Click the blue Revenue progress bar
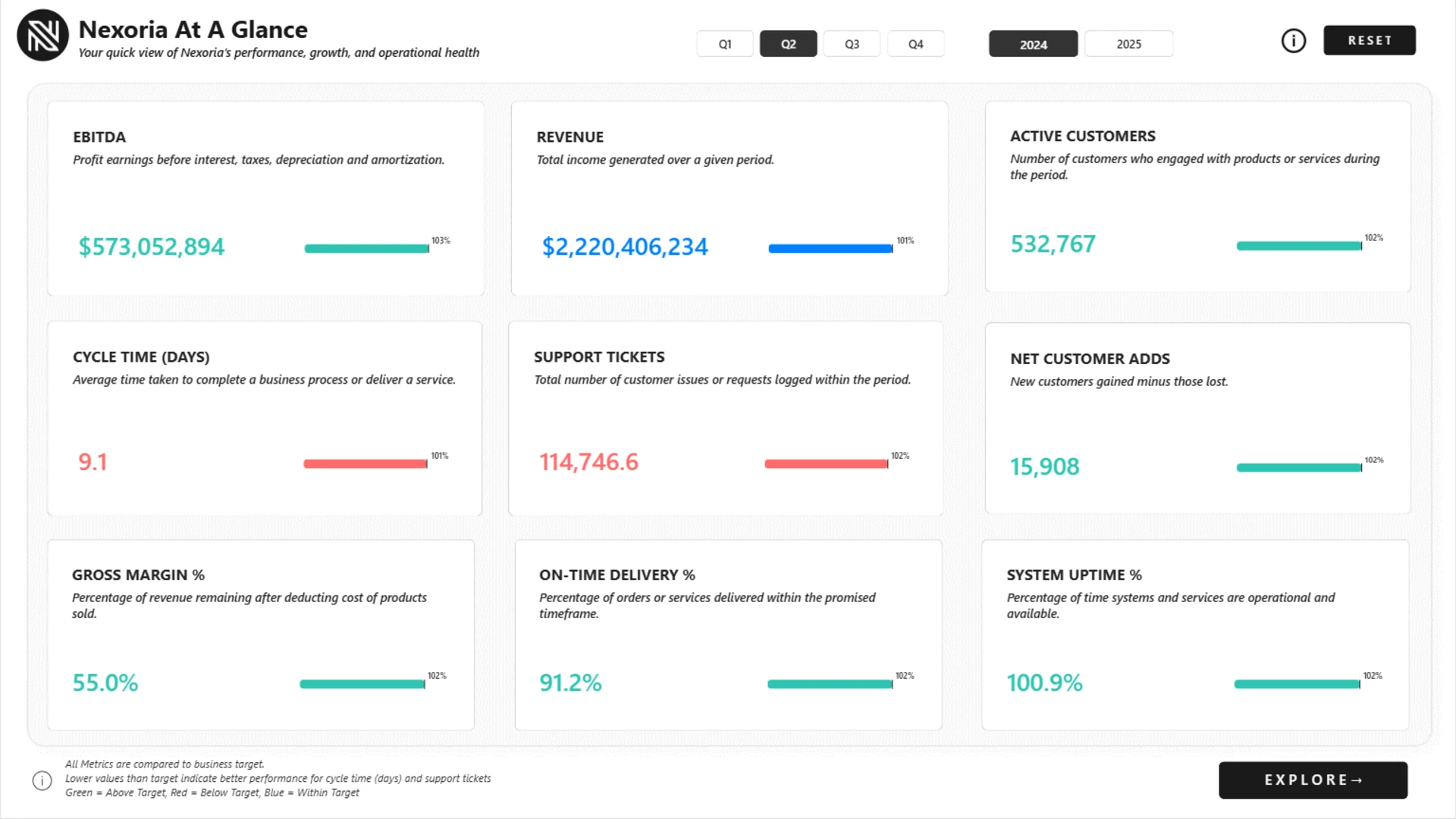 point(830,249)
